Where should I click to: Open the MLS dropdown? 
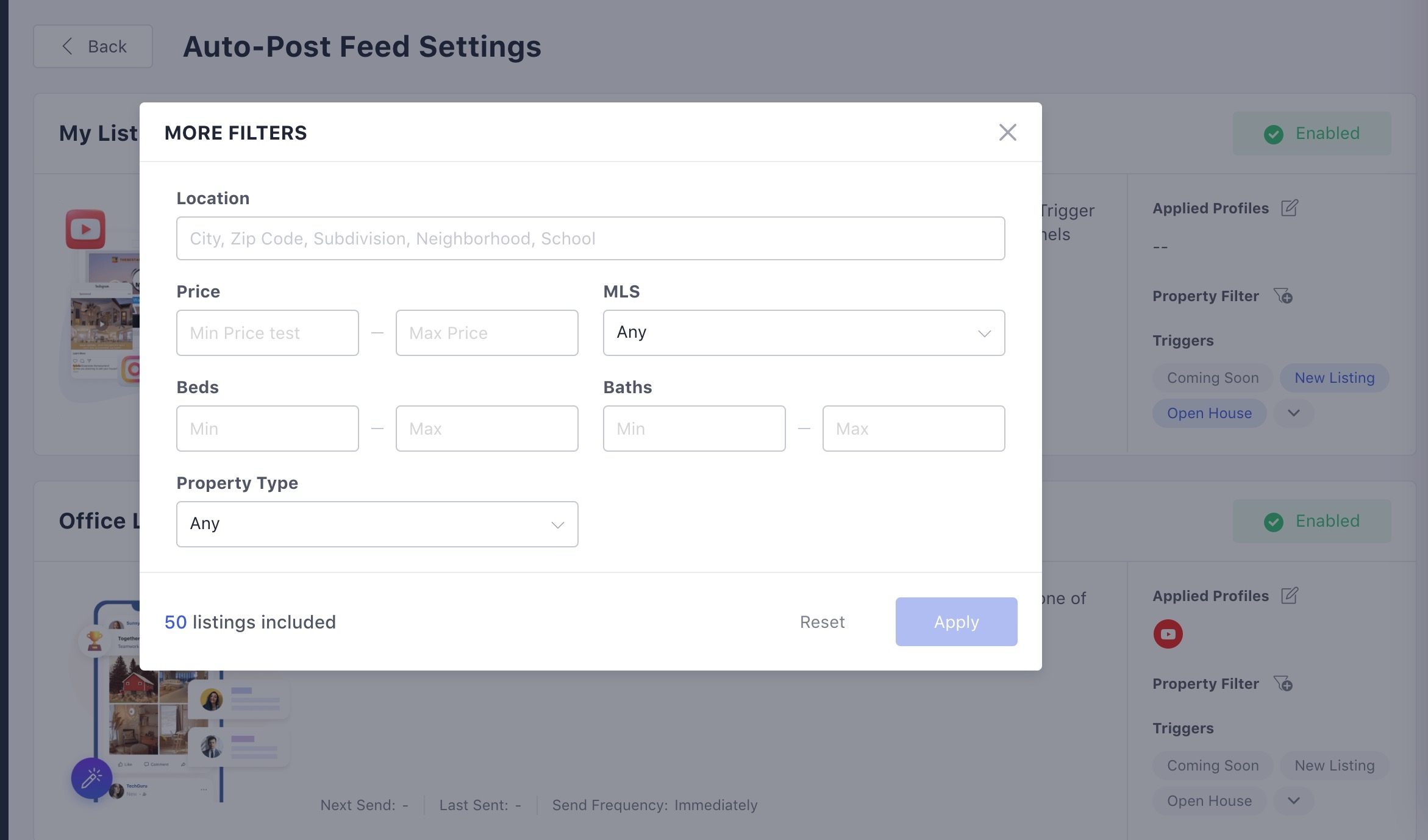[x=804, y=333]
